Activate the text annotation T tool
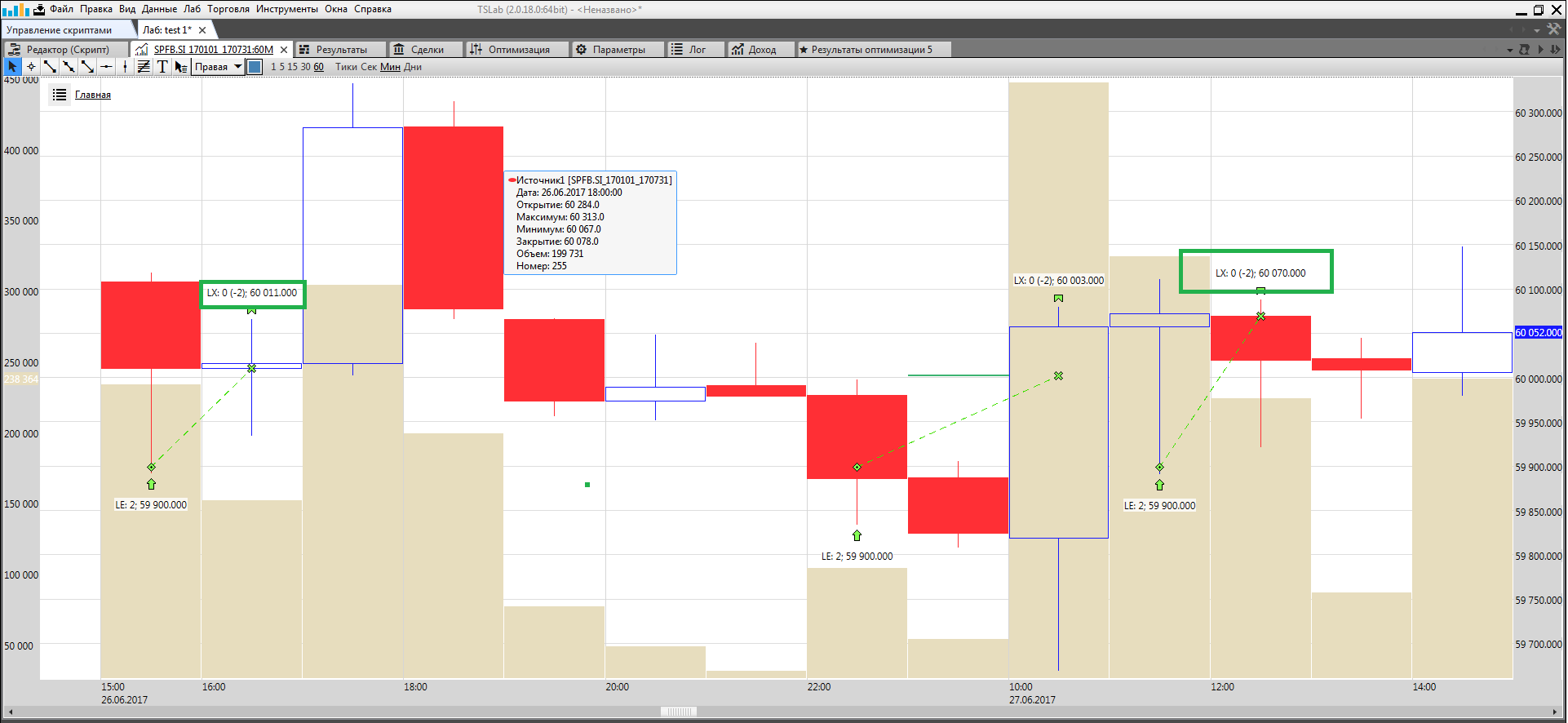Screen dimensions: 1568x723 [x=162, y=67]
